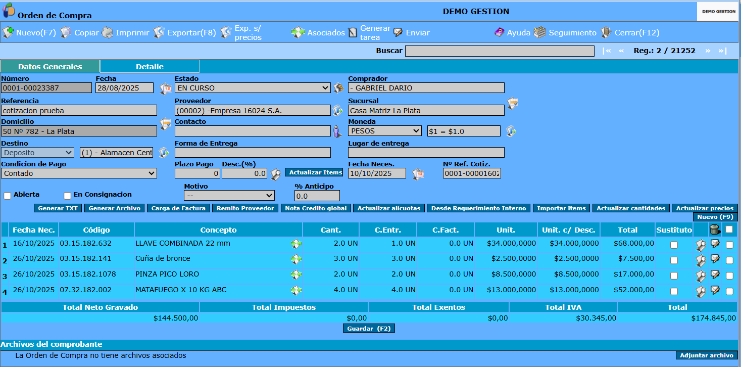741x367 pixels.
Task: Click the green icon on Cuña de bronce row
Action: point(296,259)
